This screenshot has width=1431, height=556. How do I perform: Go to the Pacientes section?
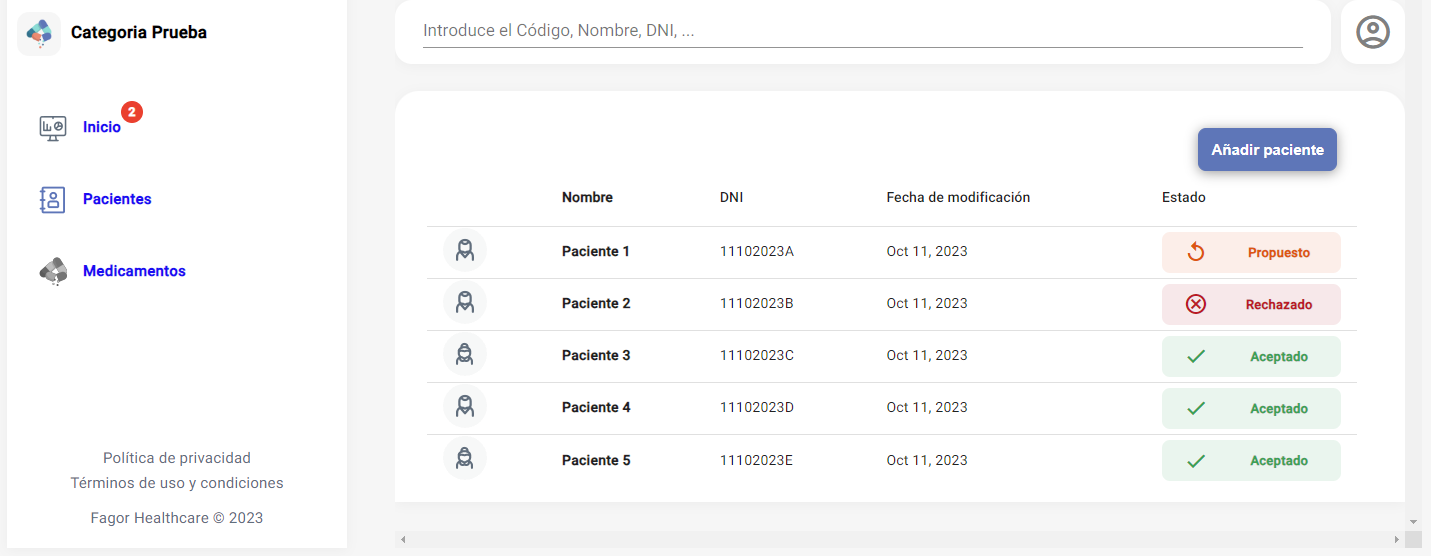[x=117, y=199]
